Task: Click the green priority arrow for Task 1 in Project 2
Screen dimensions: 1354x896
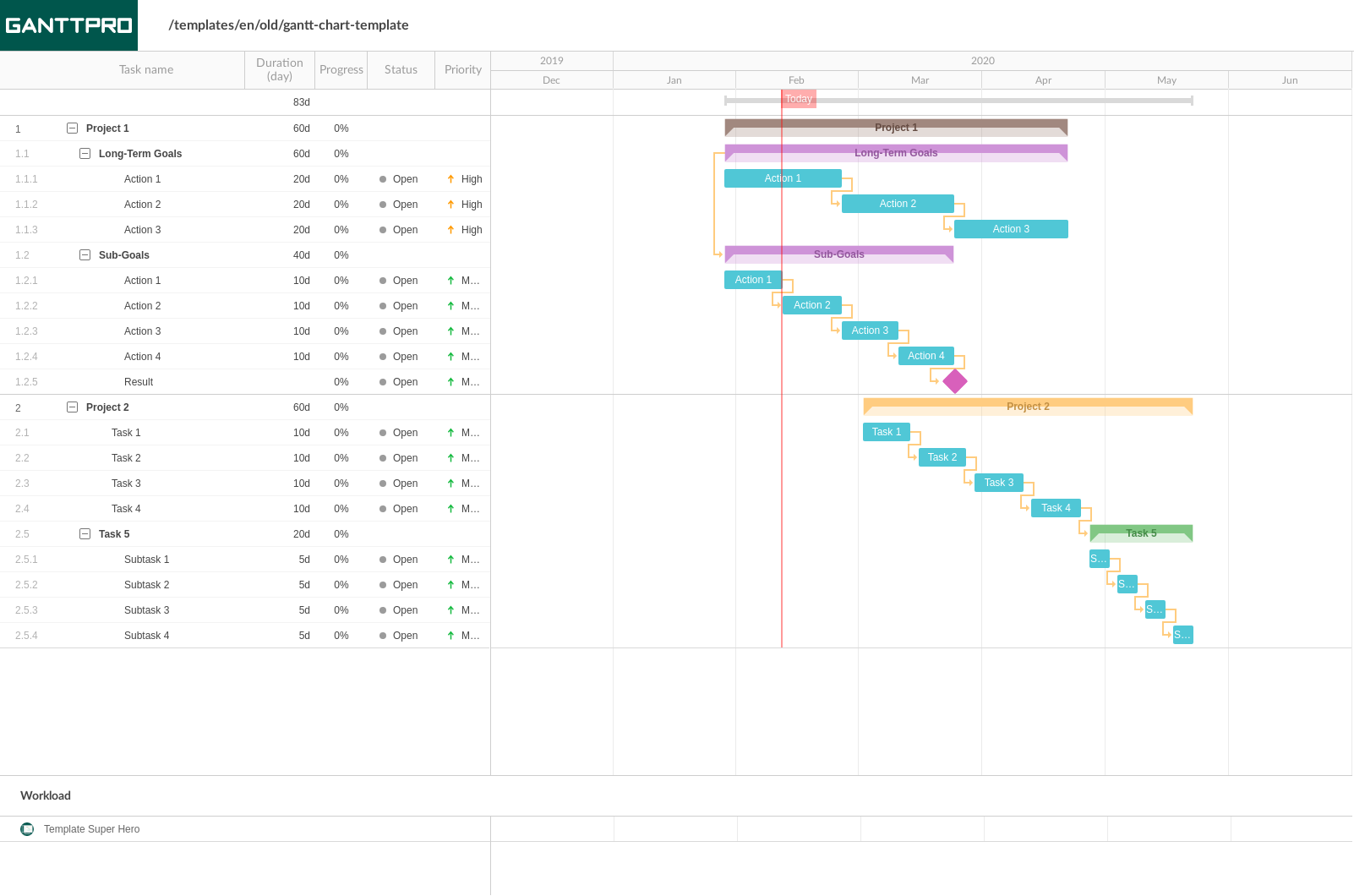Action: [x=450, y=433]
